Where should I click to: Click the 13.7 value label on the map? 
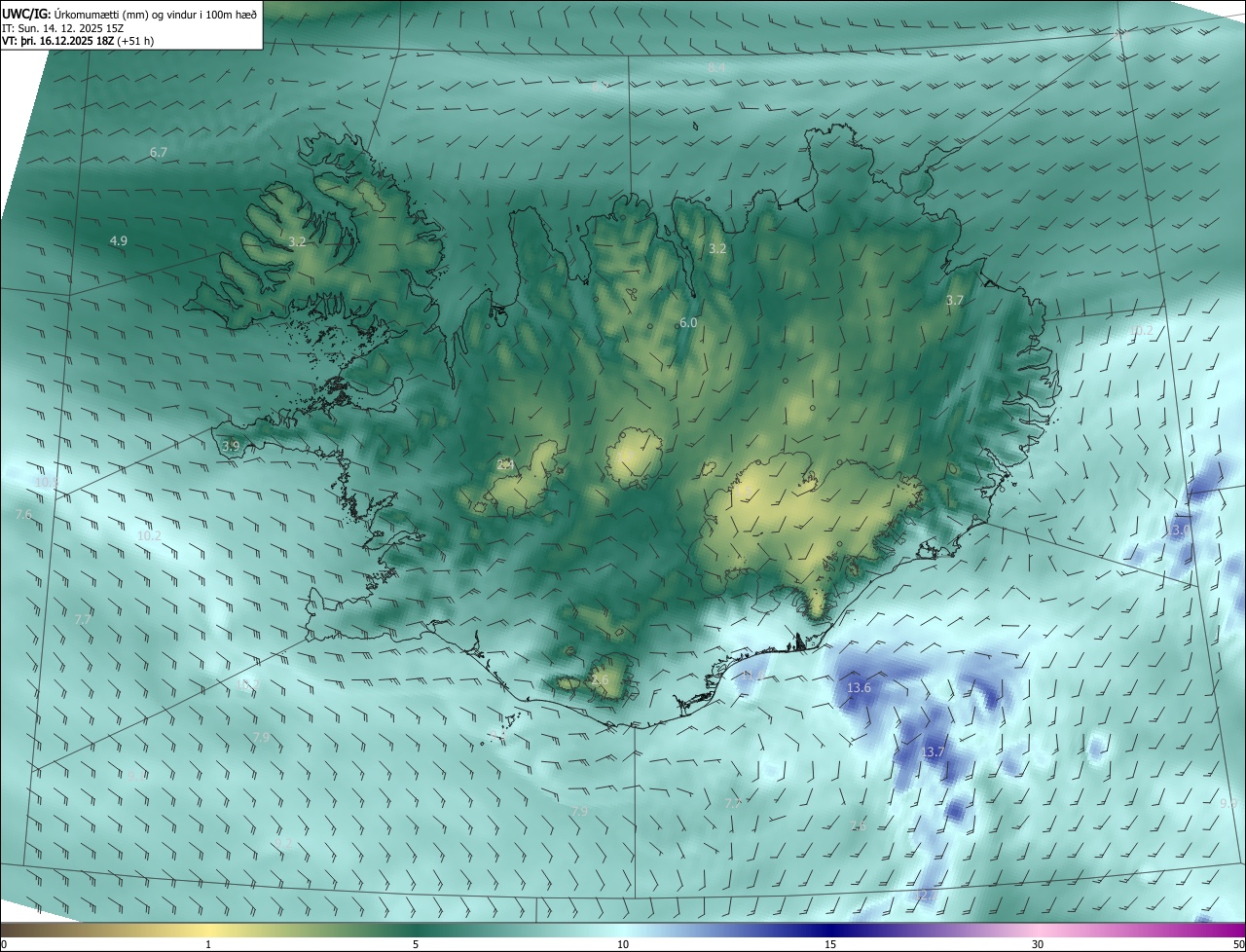[933, 751]
